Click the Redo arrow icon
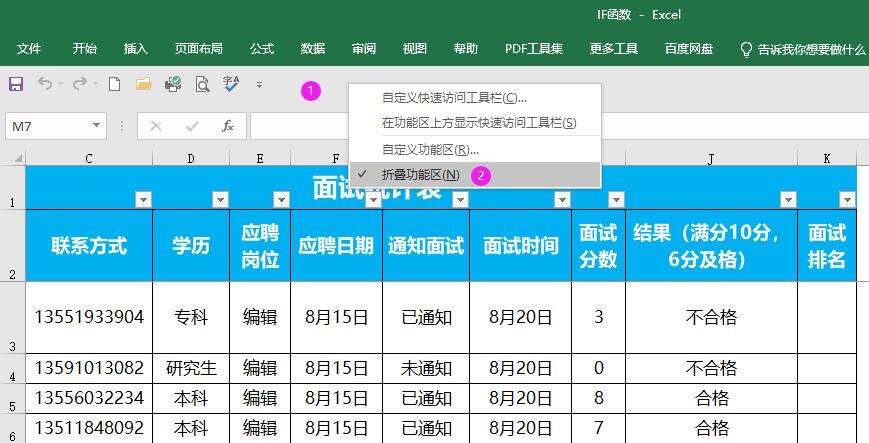 click(80, 84)
